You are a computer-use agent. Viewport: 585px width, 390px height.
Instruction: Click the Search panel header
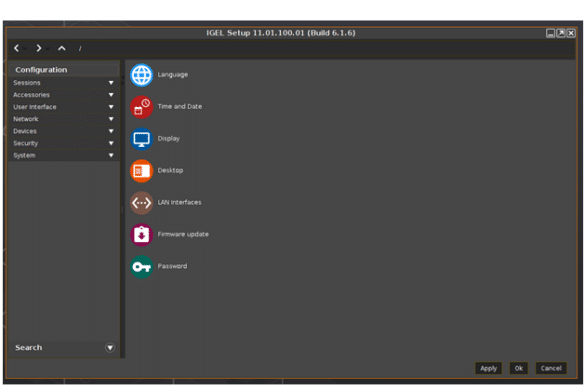63,348
